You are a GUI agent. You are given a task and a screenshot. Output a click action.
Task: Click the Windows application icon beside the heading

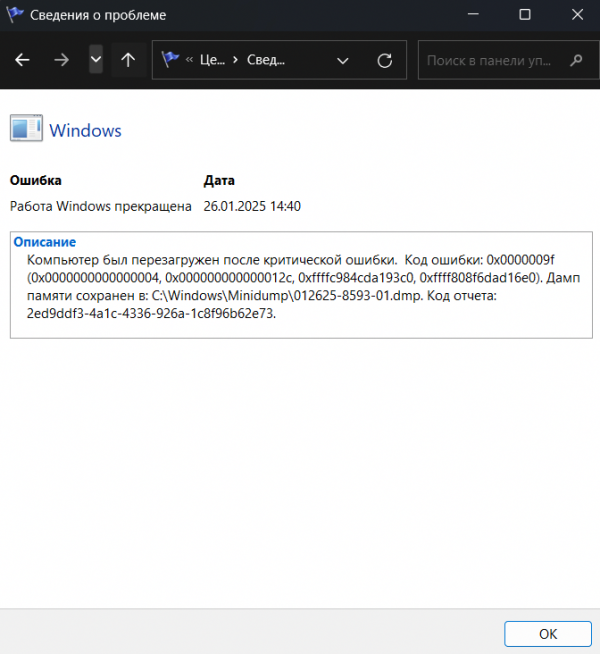tap(25, 130)
